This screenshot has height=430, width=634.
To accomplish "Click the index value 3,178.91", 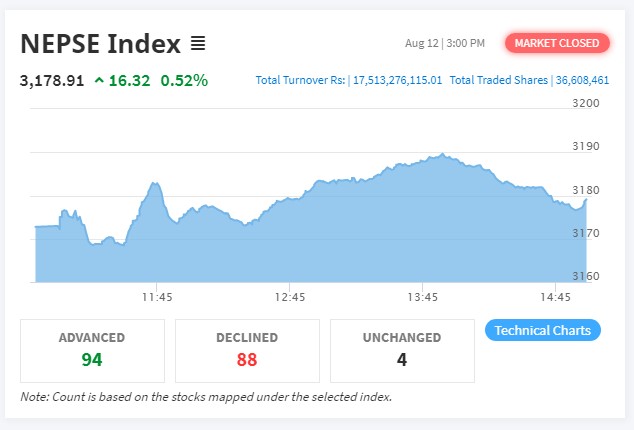I will point(52,80).
